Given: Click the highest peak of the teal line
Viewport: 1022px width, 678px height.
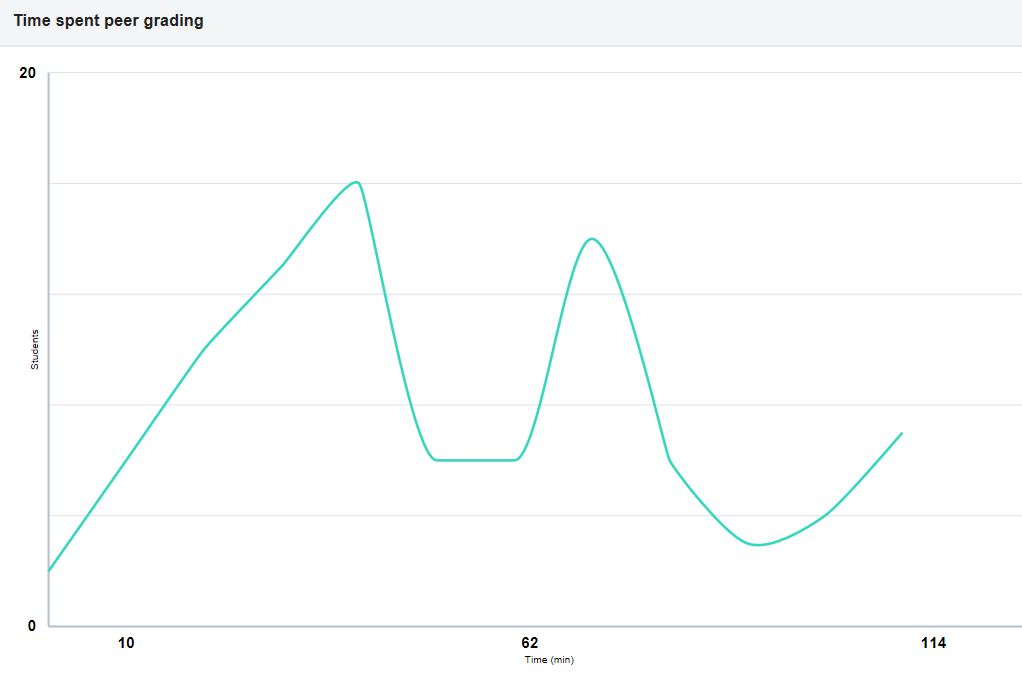Looking at the screenshot, I should [x=356, y=183].
